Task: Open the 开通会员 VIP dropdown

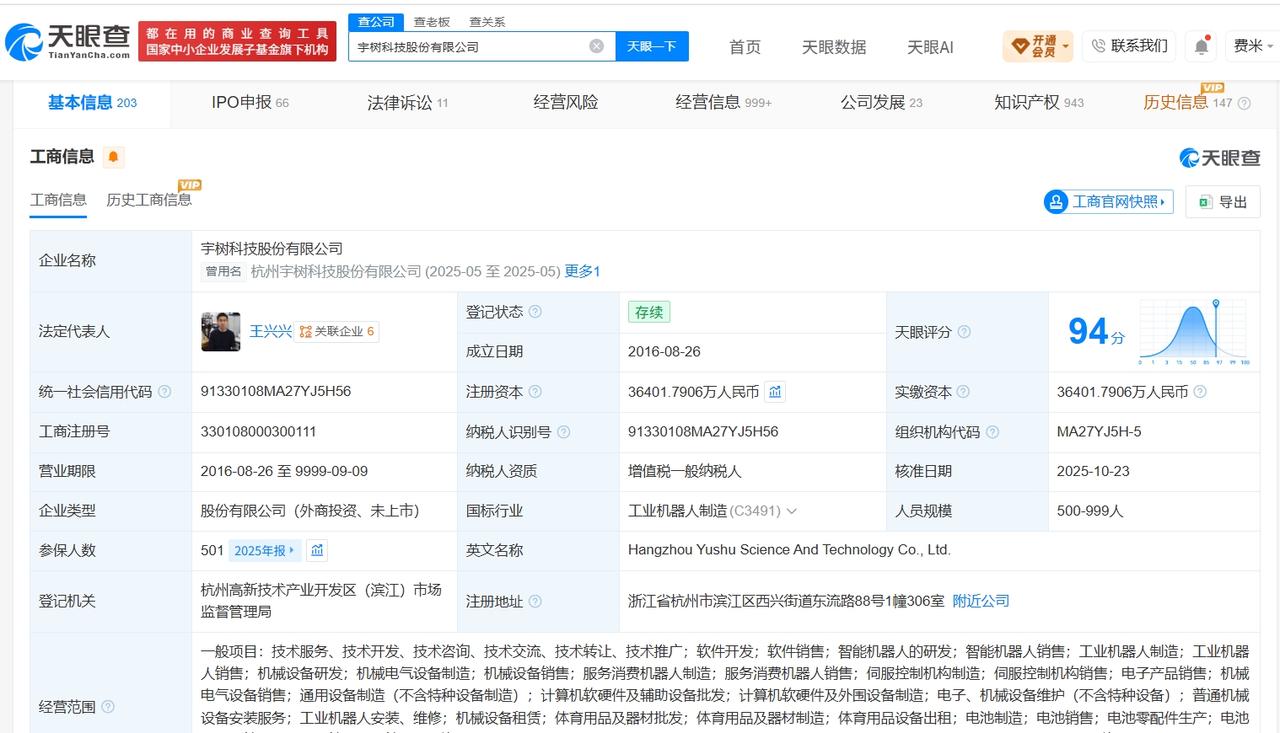Action: [1038, 46]
